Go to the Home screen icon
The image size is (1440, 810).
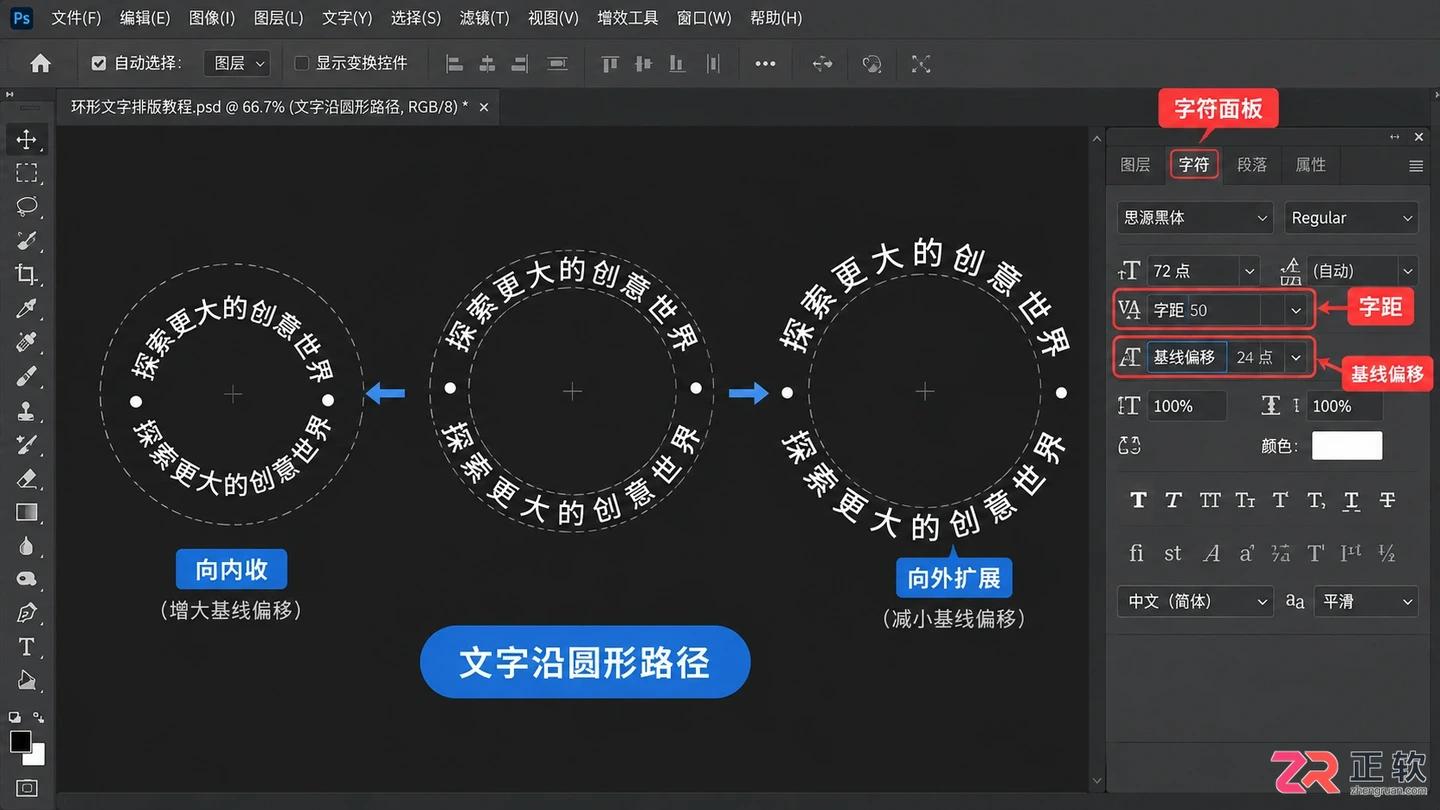[x=40, y=63]
